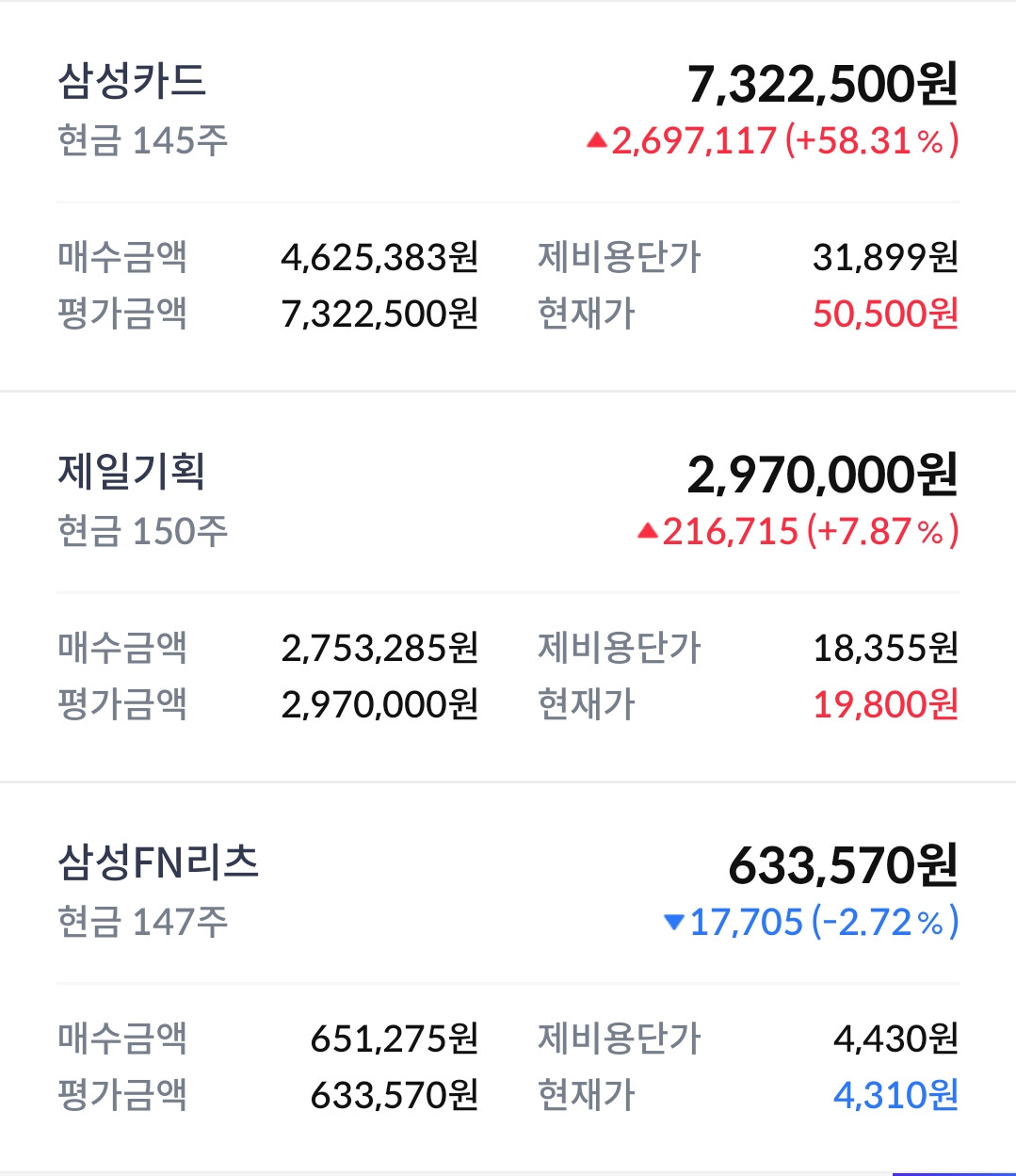The height and width of the screenshot is (1176, 1016).
Task: Click the 제일기획 purchase amount 2,753,285원
Action: [x=379, y=648]
